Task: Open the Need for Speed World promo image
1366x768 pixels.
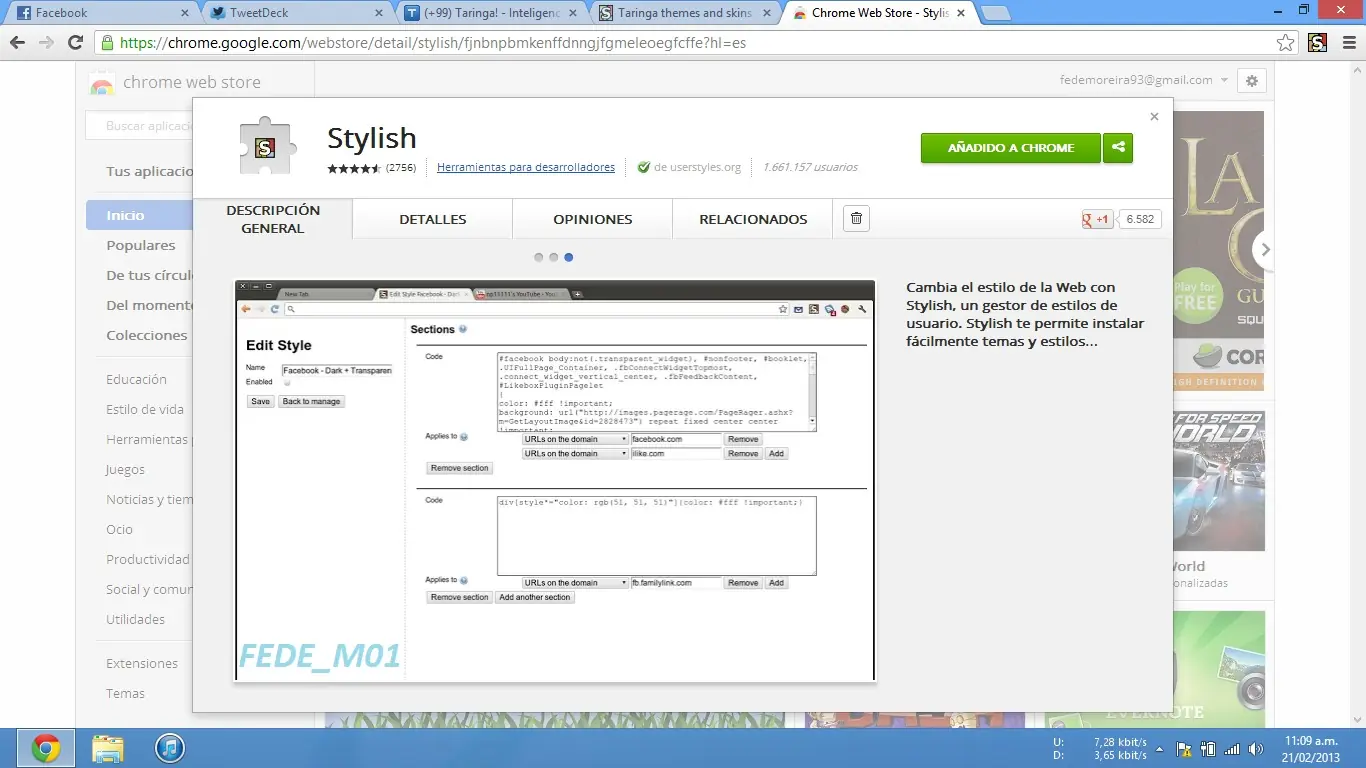Action: [1219, 481]
